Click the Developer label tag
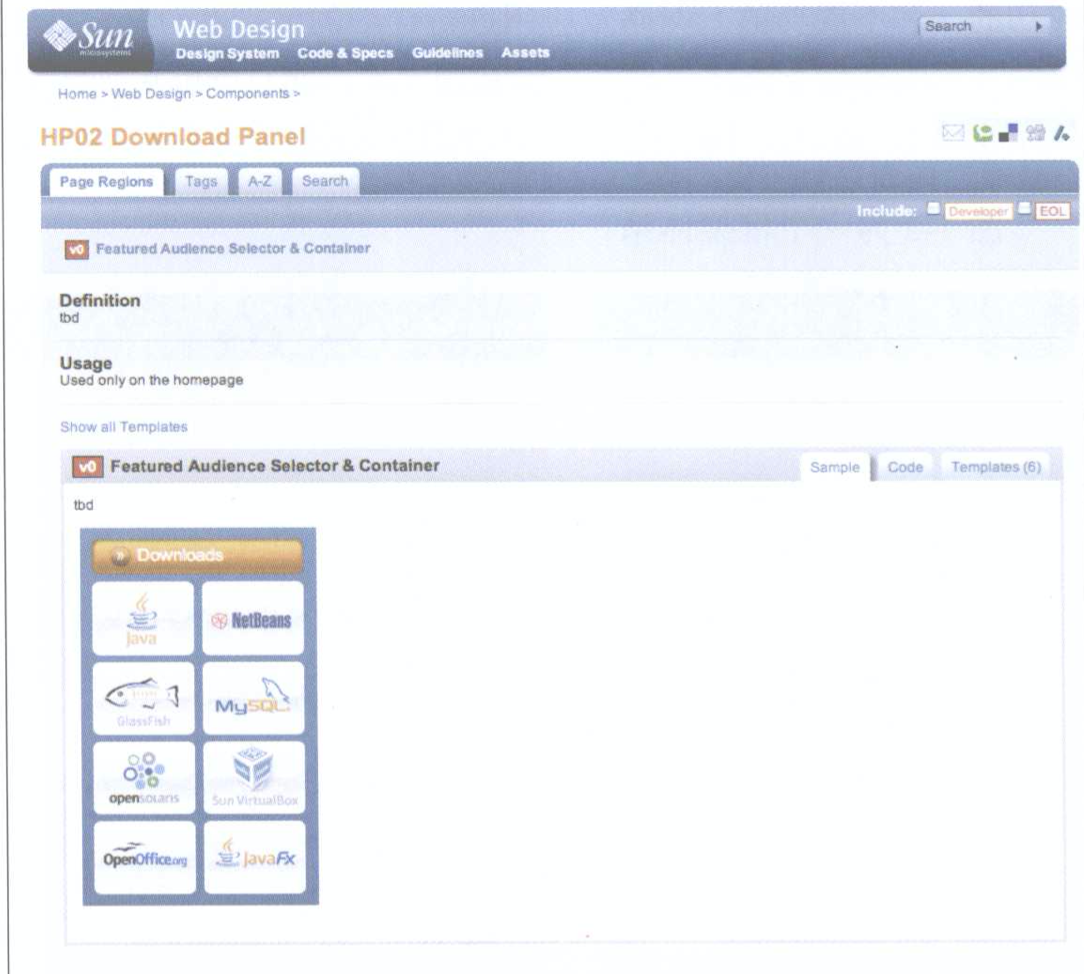The image size is (1084, 974). [x=978, y=212]
